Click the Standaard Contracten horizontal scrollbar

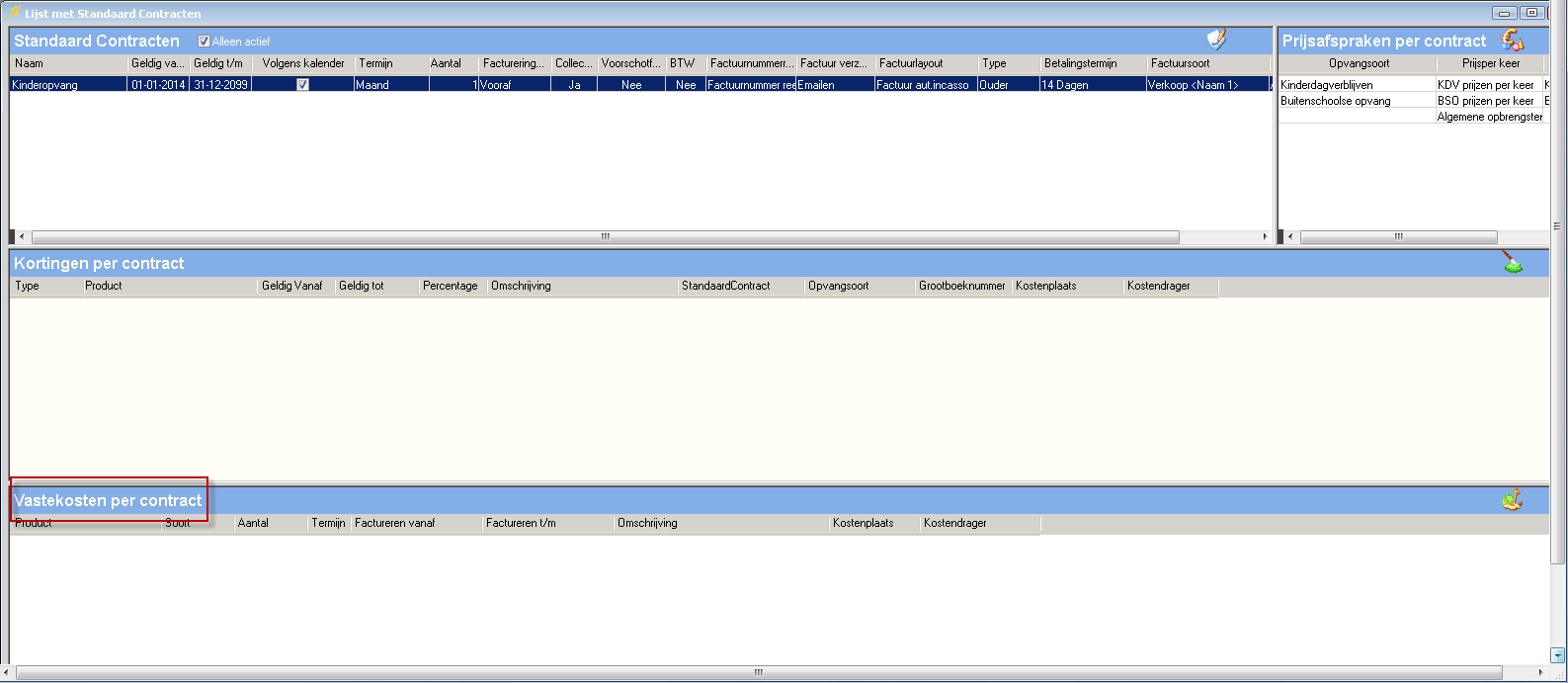(605, 237)
